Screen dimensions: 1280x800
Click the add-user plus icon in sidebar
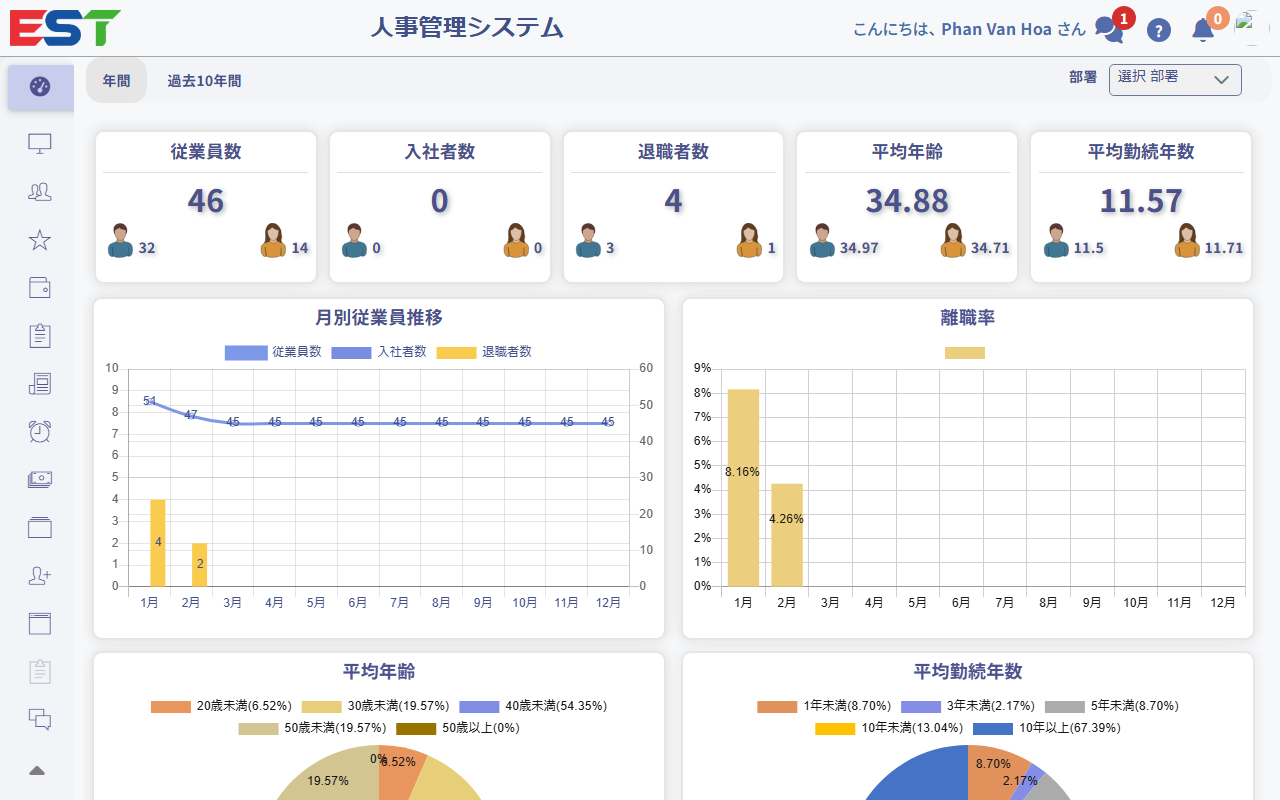(x=40, y=575)
